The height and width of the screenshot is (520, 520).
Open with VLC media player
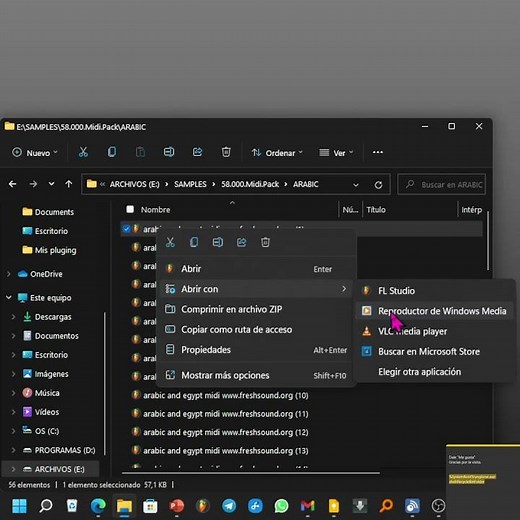pyautogui.click(x=435, y=331)
